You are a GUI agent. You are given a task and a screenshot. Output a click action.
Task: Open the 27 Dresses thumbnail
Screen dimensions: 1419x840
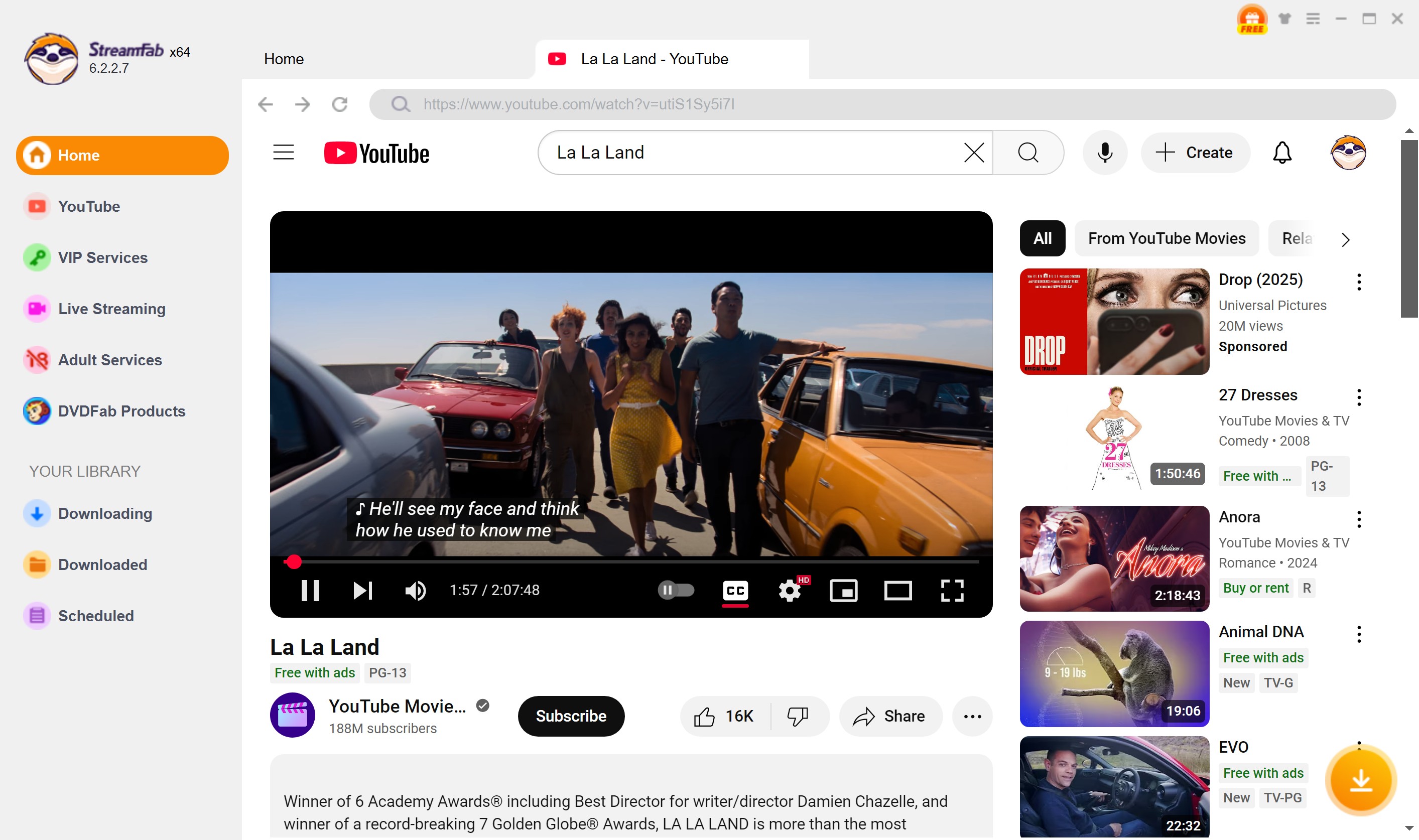pyautogui.click(x=1114, y=437)
